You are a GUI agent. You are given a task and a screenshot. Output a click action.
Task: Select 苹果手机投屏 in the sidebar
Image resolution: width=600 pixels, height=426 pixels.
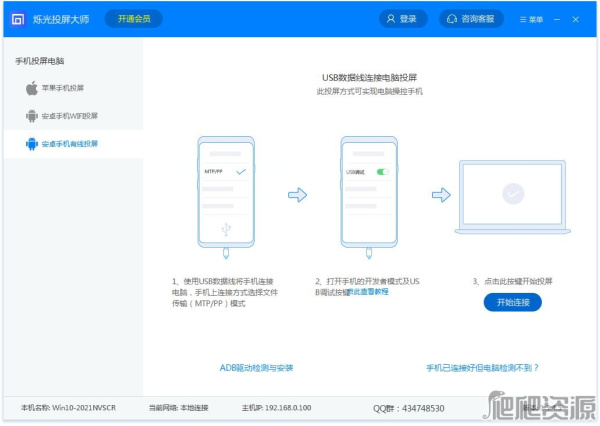[x=73, y=88]
